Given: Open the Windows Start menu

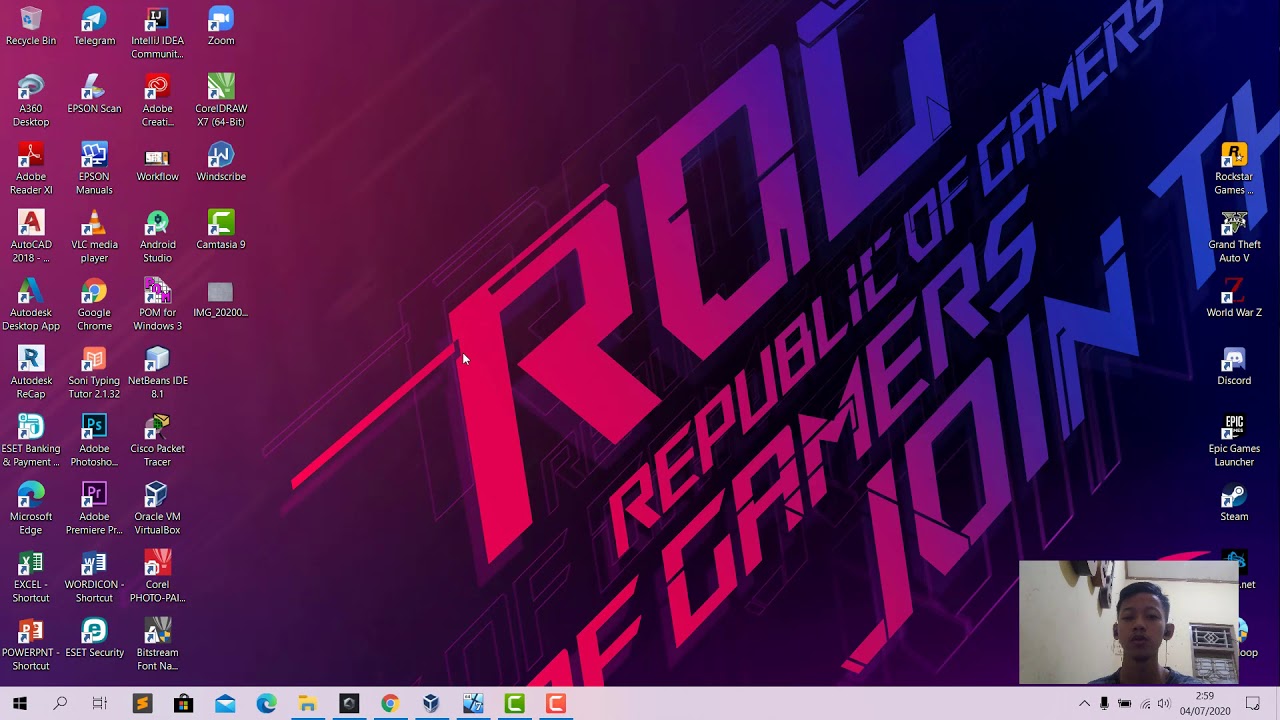Looking at the screenshot, I should (19, 704).
